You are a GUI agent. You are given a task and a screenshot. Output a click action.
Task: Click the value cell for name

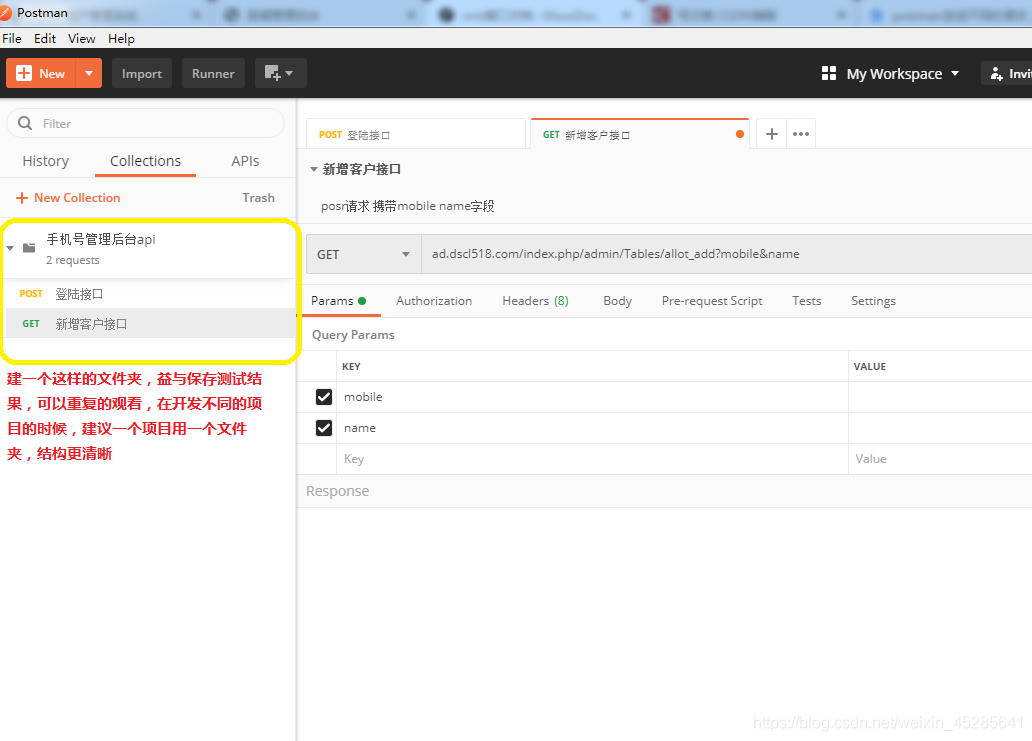click(x=941, y=428)
